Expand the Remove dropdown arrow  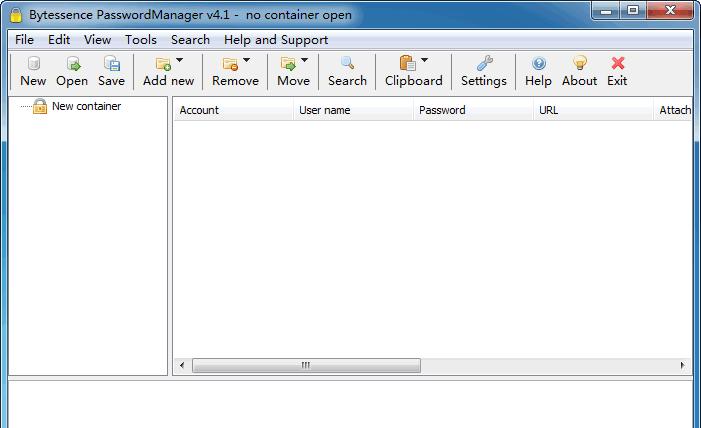coord(246,60)
